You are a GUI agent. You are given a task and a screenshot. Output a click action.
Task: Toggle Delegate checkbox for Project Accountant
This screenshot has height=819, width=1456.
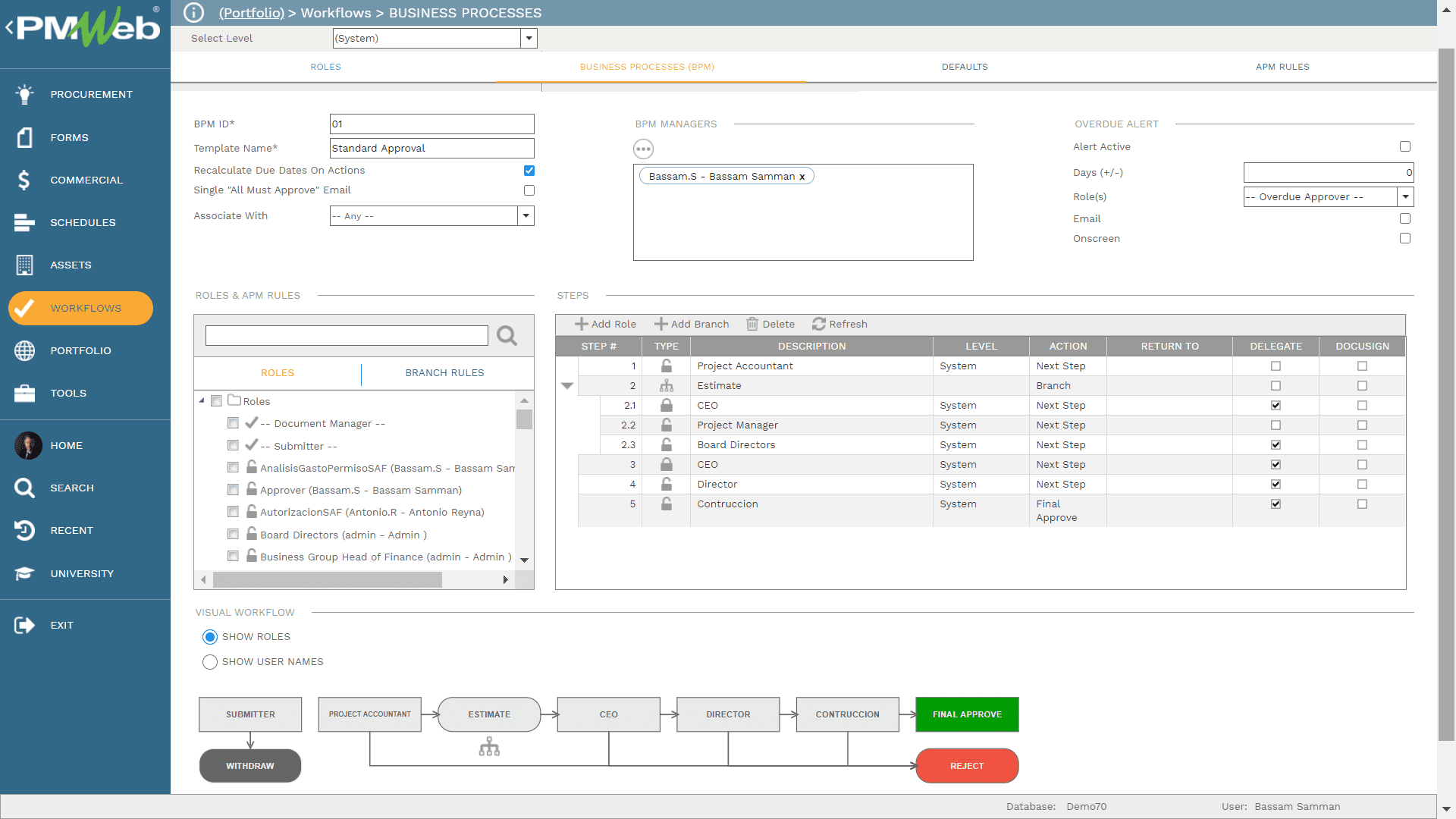[x=1276, y=366]
